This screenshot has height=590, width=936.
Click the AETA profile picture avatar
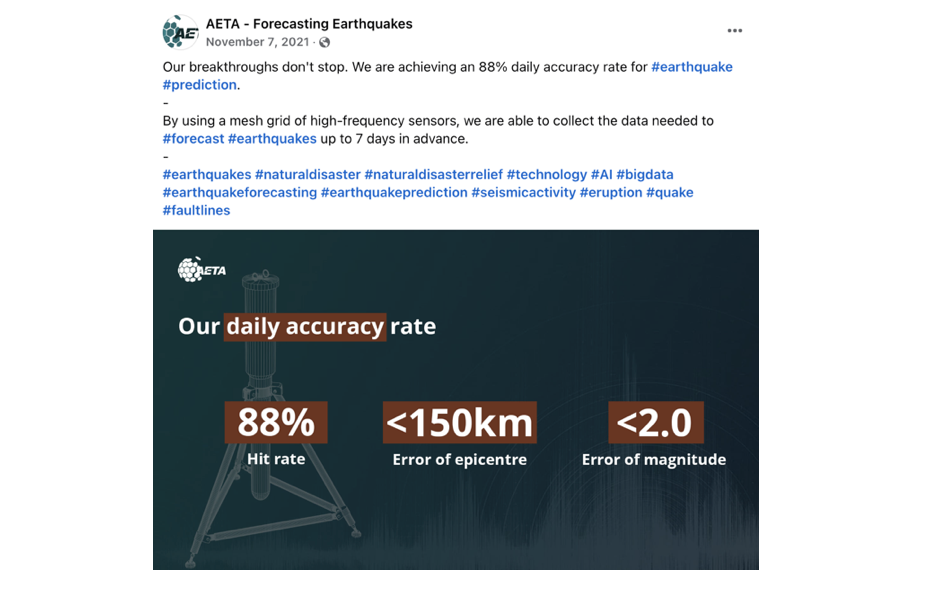[x=180, y=32]
